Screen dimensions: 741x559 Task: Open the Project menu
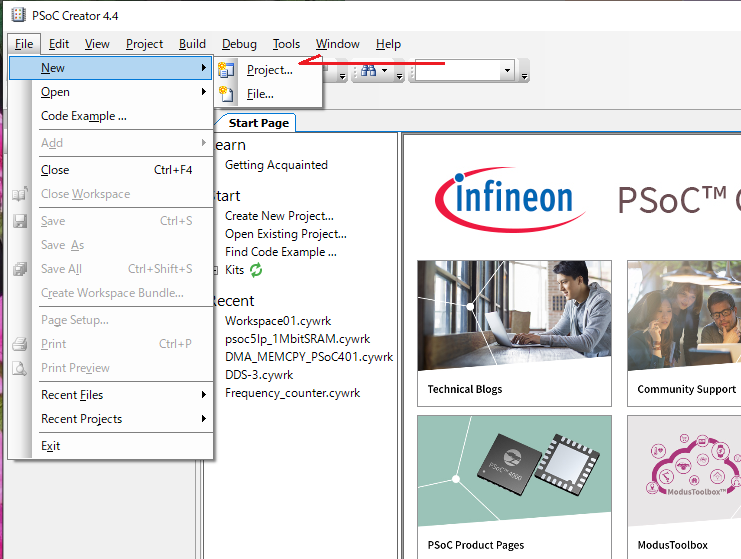point(144,44)
